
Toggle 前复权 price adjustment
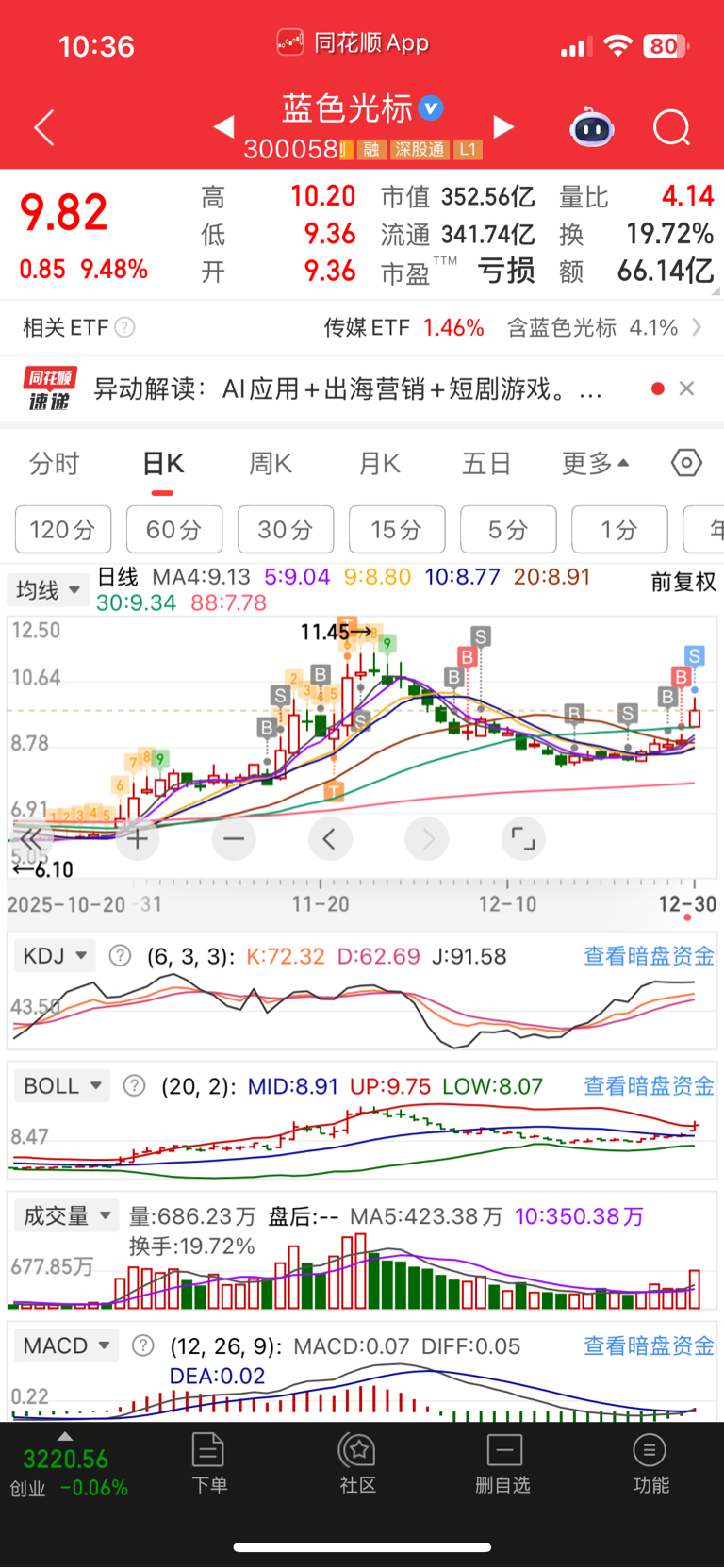pyautogui.click(x=683, y=582)
